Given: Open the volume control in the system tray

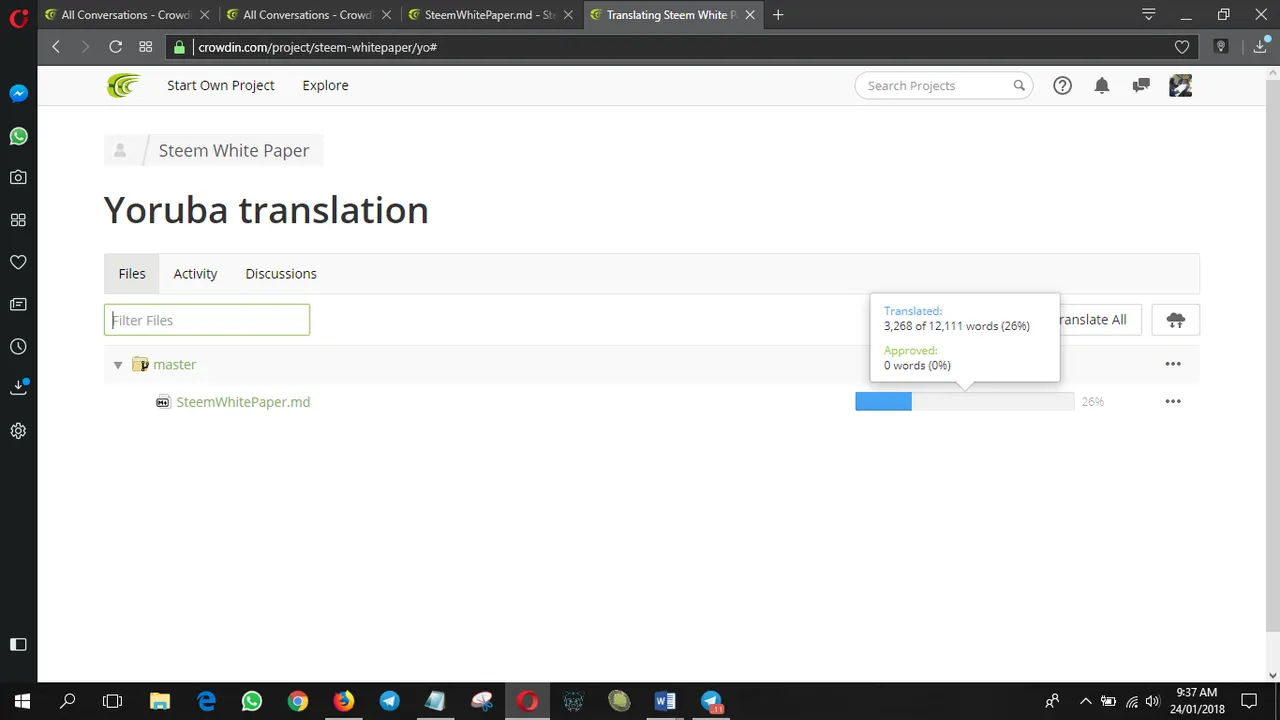Looking at the screenshot, I should coord(1153,701).
